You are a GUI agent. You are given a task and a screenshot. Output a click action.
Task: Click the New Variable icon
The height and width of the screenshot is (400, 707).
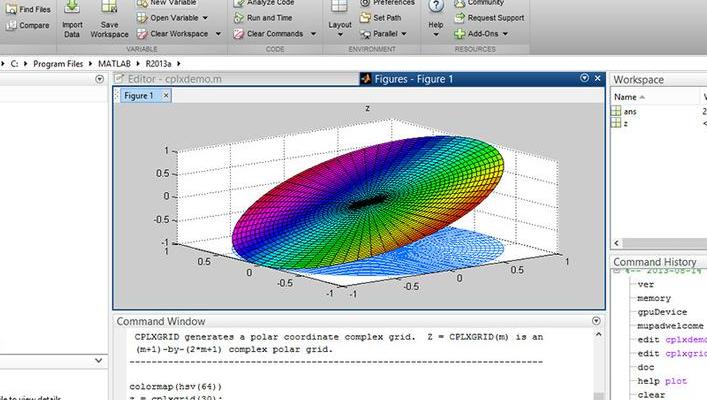coord(142,3)
